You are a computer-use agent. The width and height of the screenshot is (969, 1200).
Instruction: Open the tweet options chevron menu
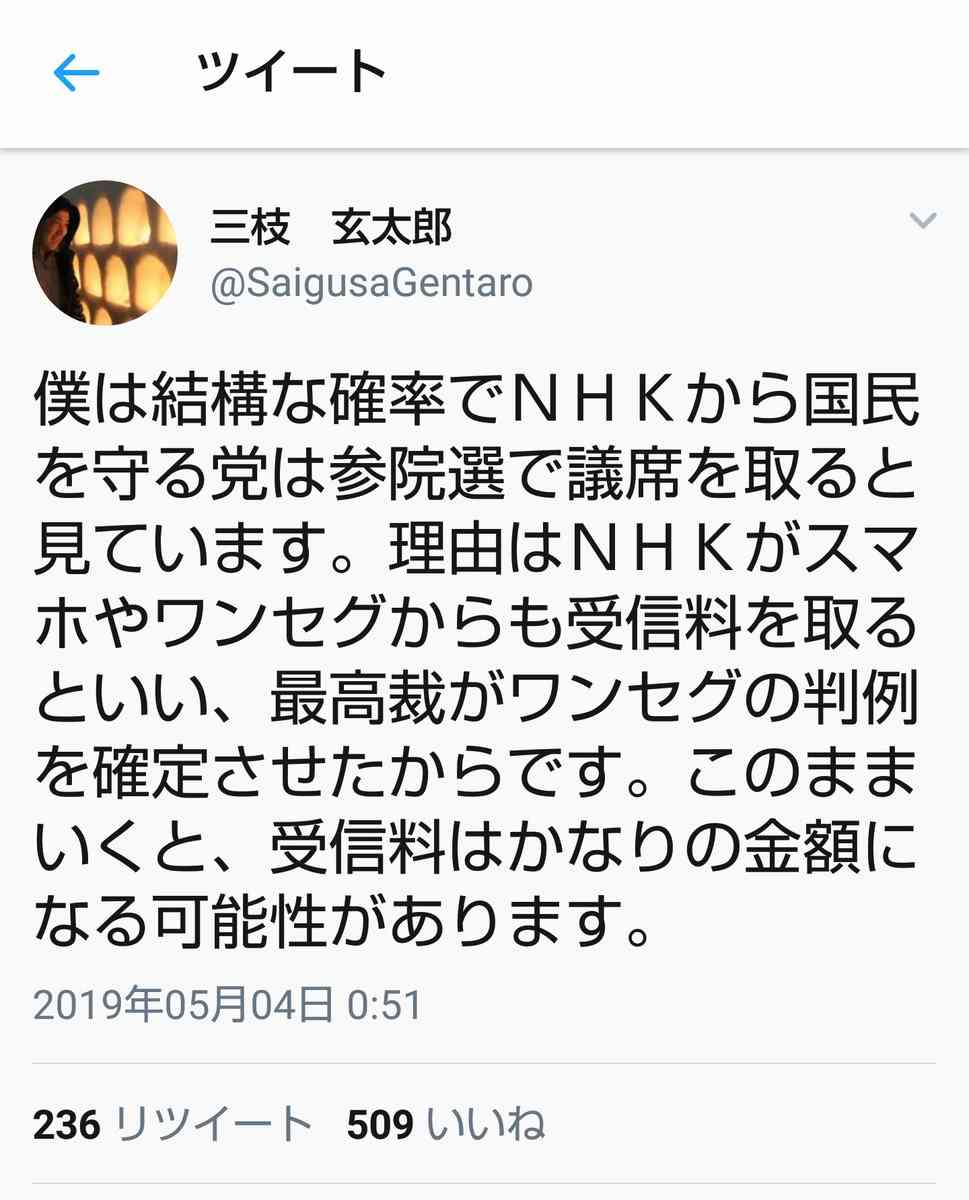(922, 220)
